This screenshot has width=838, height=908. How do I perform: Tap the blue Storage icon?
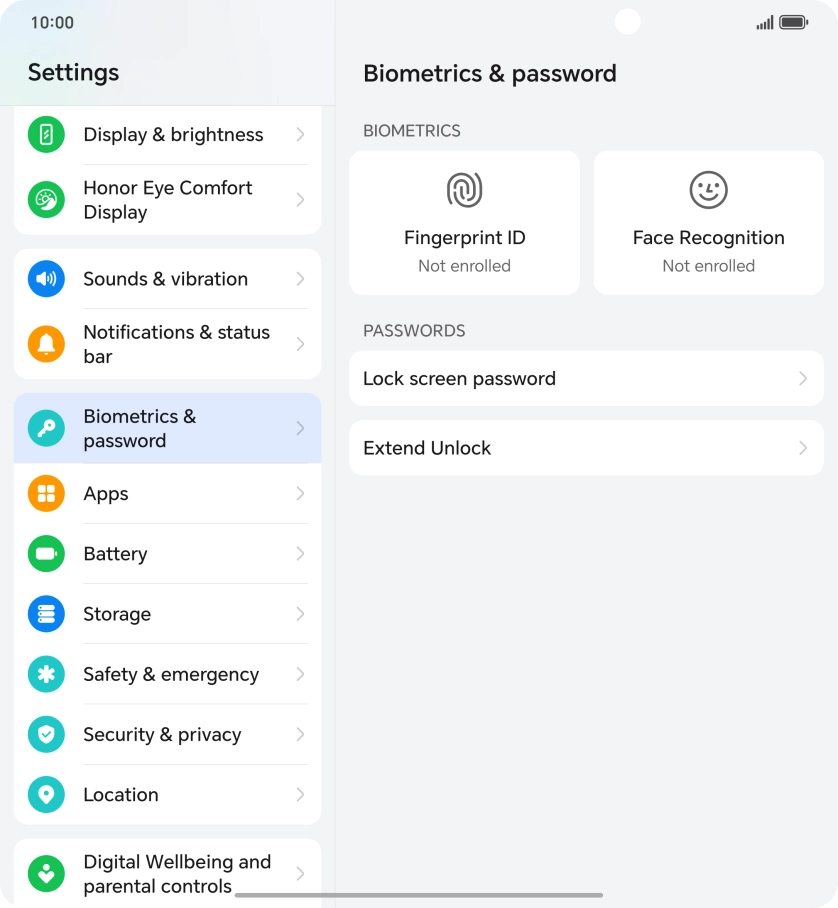click(46, 614)
